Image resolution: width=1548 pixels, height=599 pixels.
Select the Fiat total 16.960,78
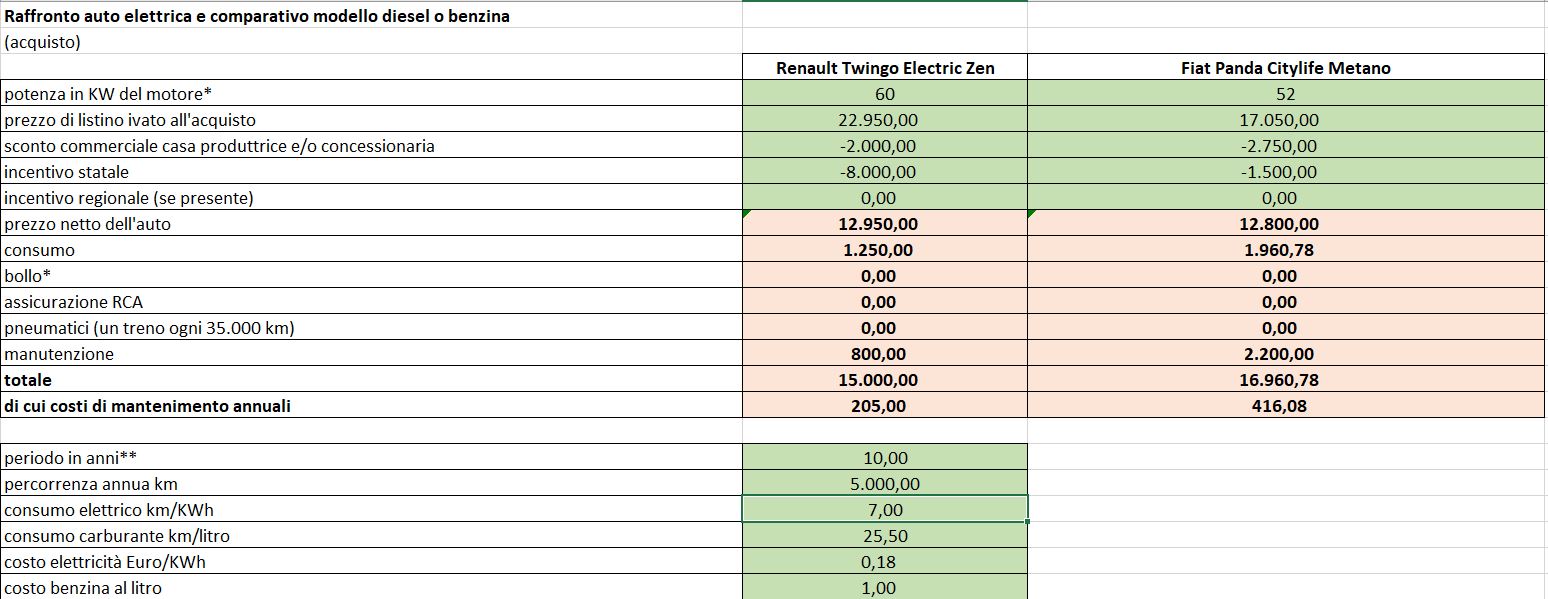[1286, 381]
